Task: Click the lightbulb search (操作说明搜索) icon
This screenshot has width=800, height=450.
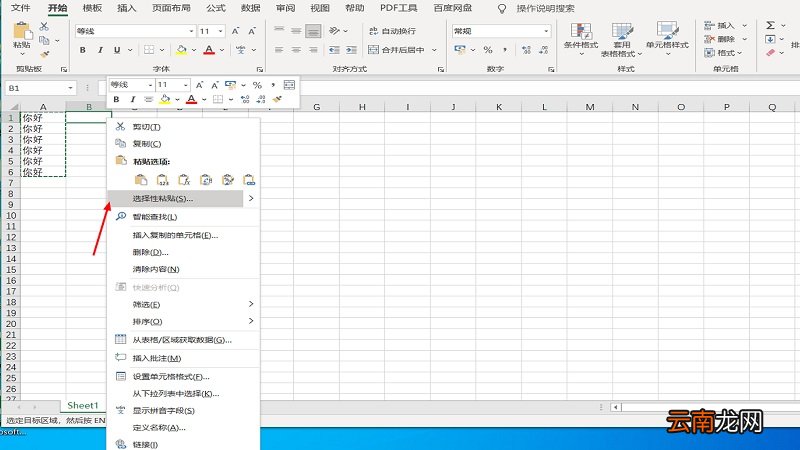Action: pyautogui.click(x=502, y=8)
